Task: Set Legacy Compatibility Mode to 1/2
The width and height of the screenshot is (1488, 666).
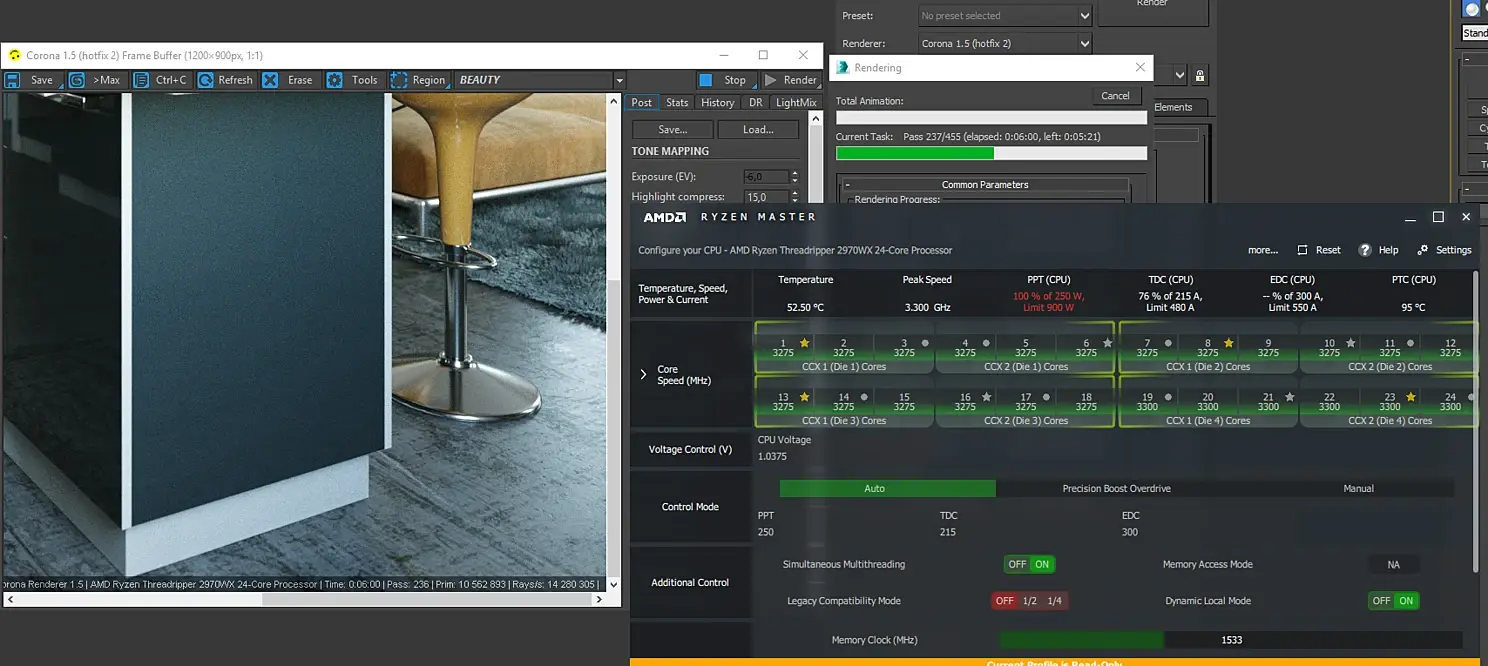Action: click(1029, 601)
